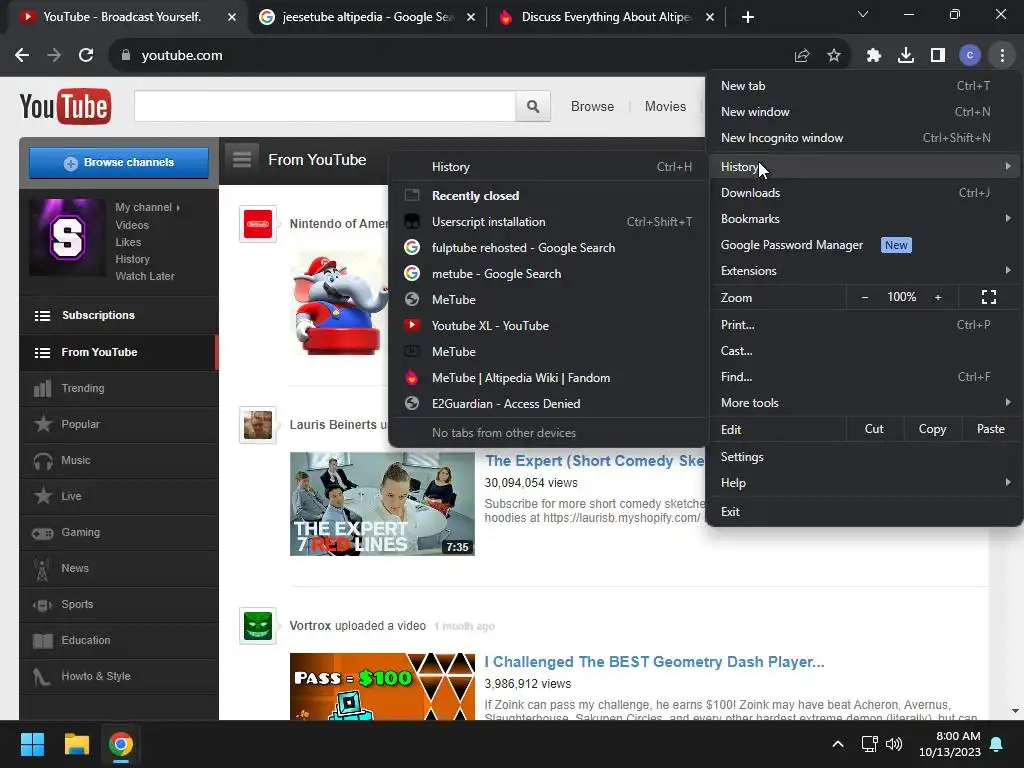This screenshot has height=768, width=1024.
Task: Select New tab from Chrome menu
Action: point(865,86)
